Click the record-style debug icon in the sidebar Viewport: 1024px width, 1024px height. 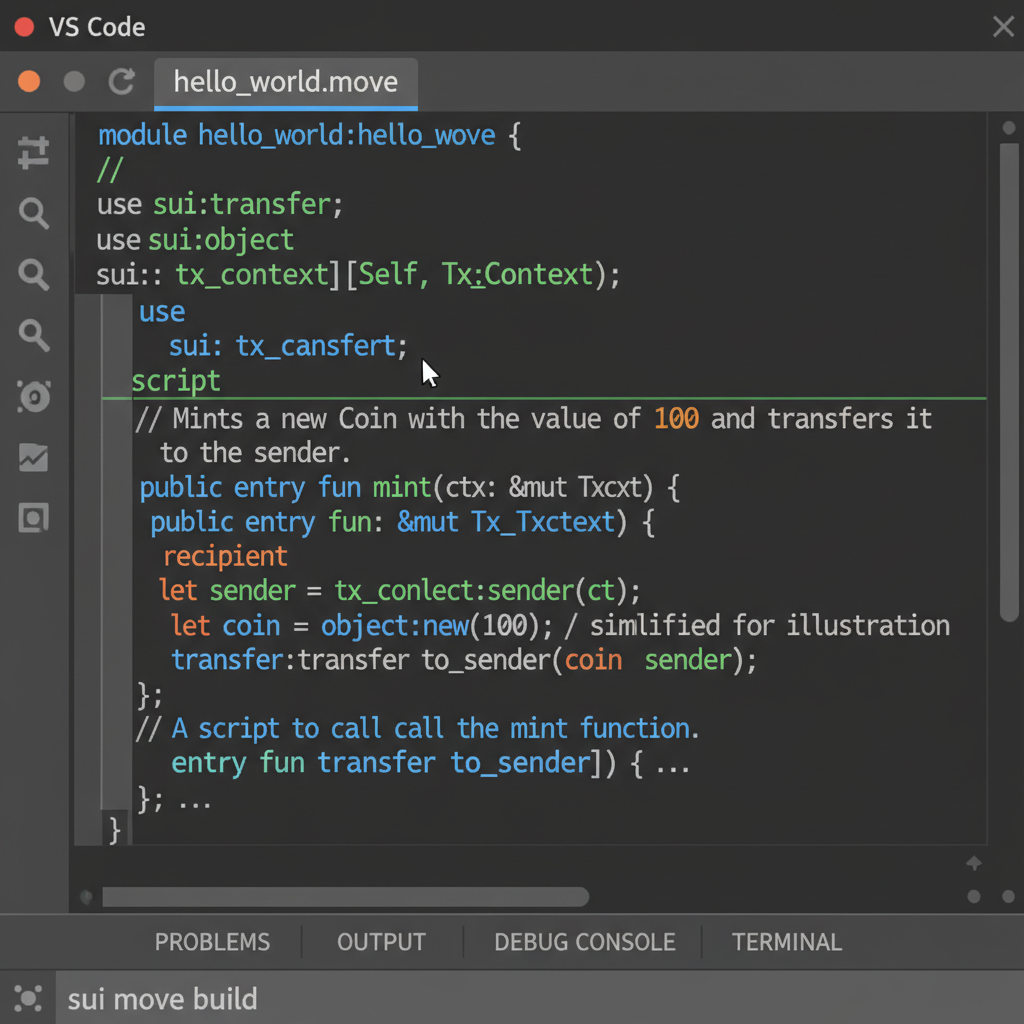coord(33,397)
